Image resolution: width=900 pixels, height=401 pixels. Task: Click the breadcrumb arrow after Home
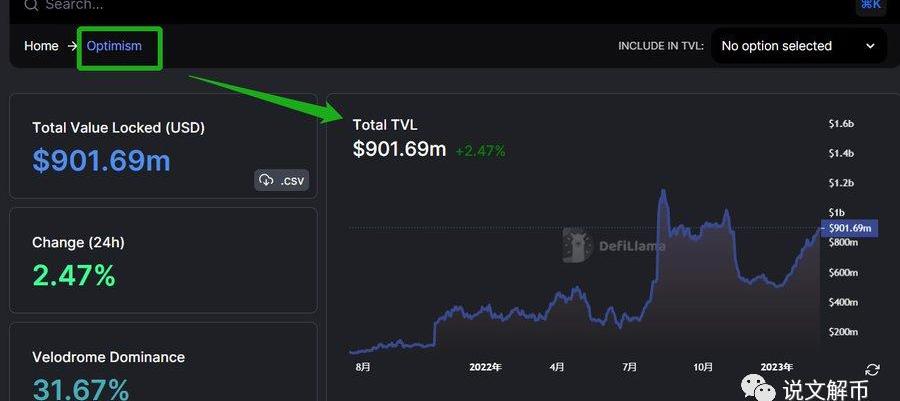pos(73,46)
